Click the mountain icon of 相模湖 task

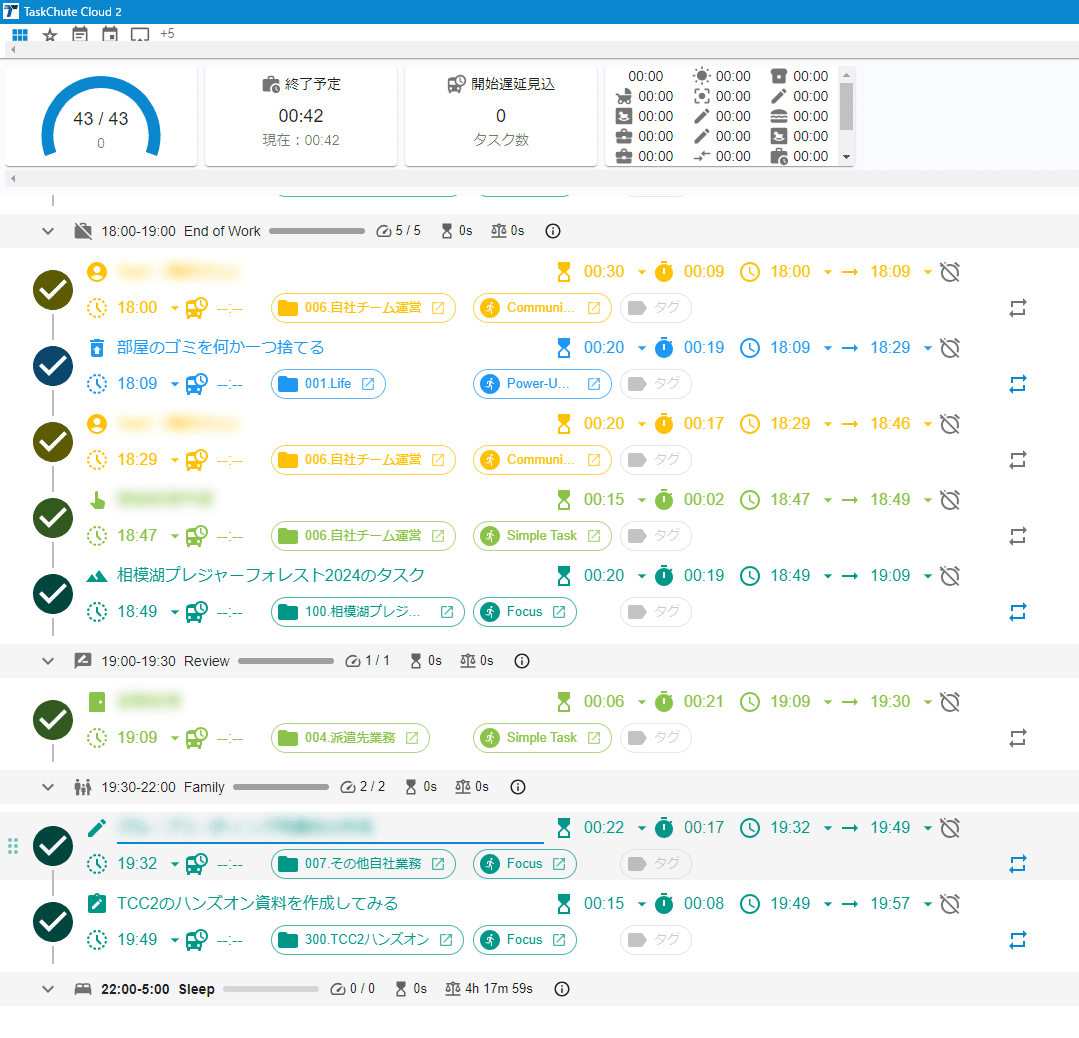coord(97,576)
